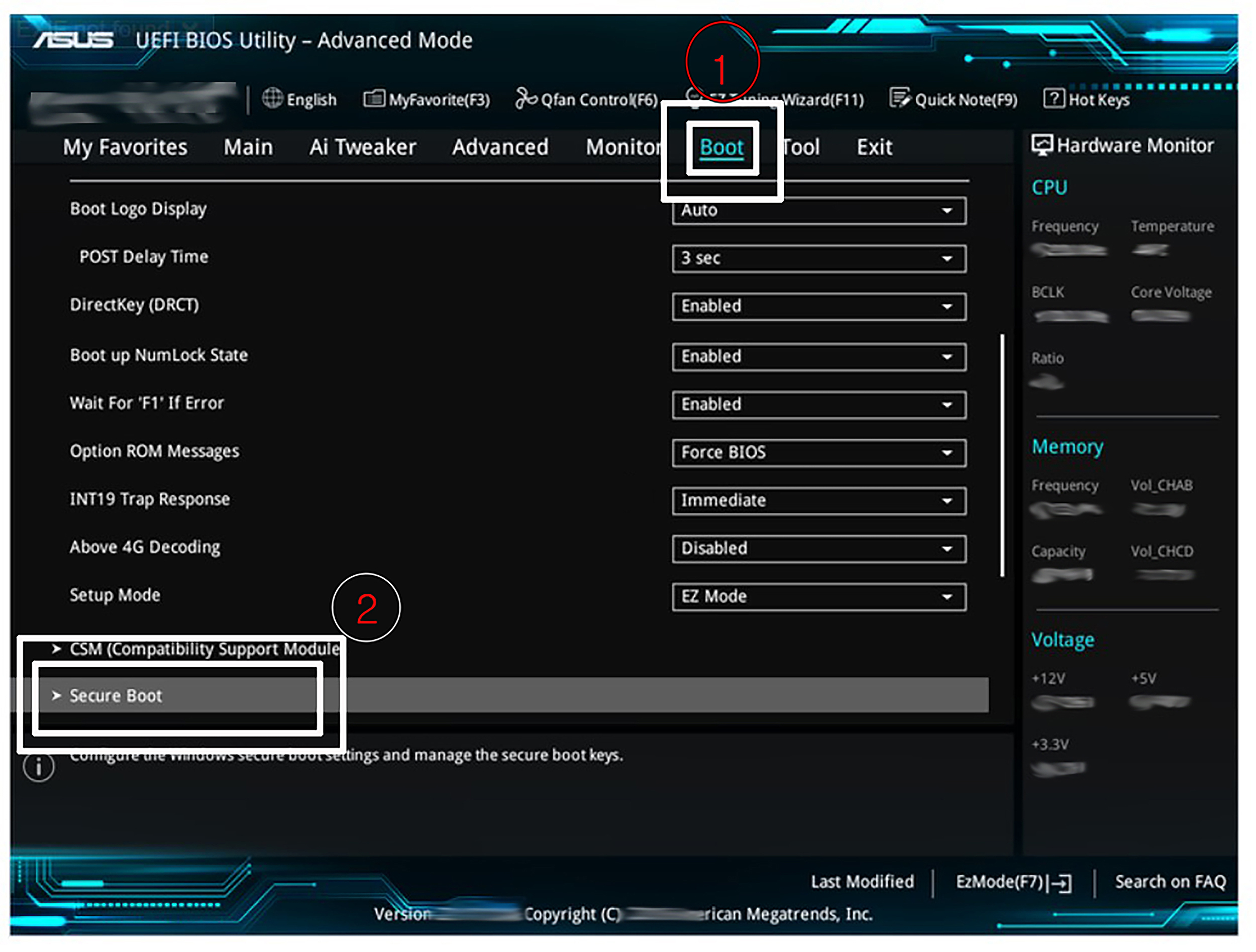The height and width of the screenshot is (952, 1256).
Task: Select the Boot tab
Action: click(721, 148)
